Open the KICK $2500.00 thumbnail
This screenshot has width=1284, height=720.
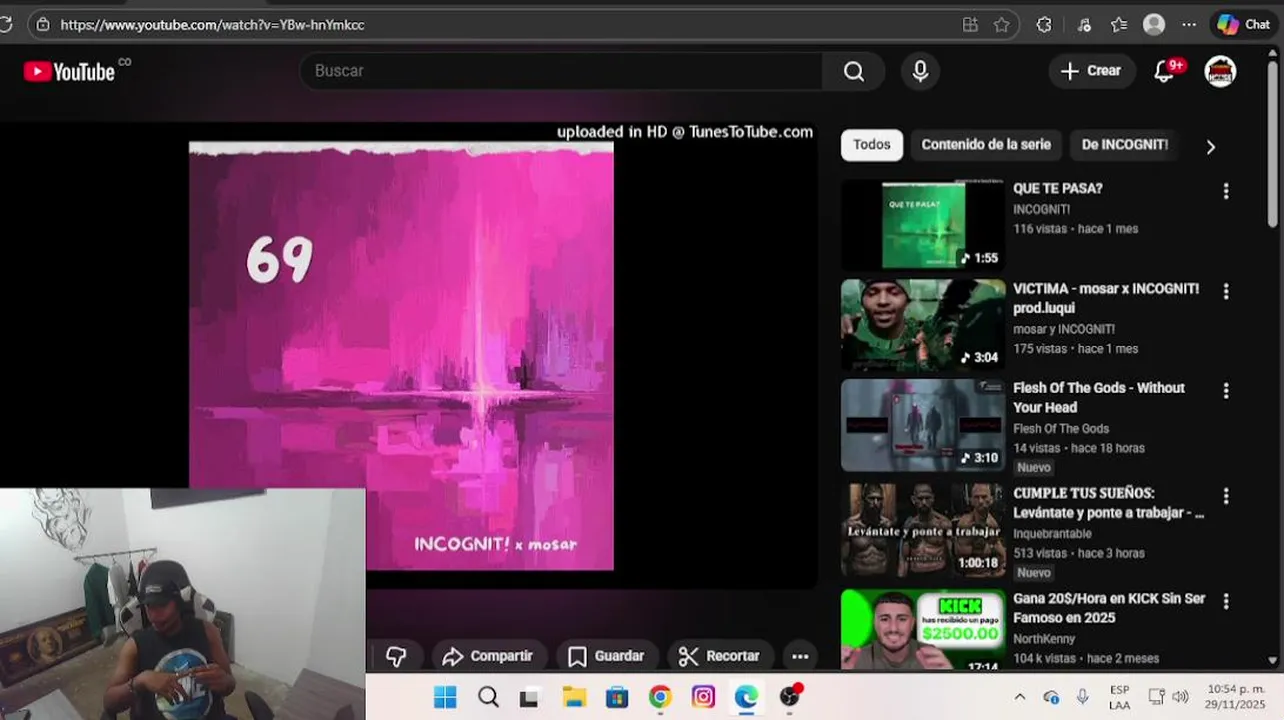(x=923, y=629)
